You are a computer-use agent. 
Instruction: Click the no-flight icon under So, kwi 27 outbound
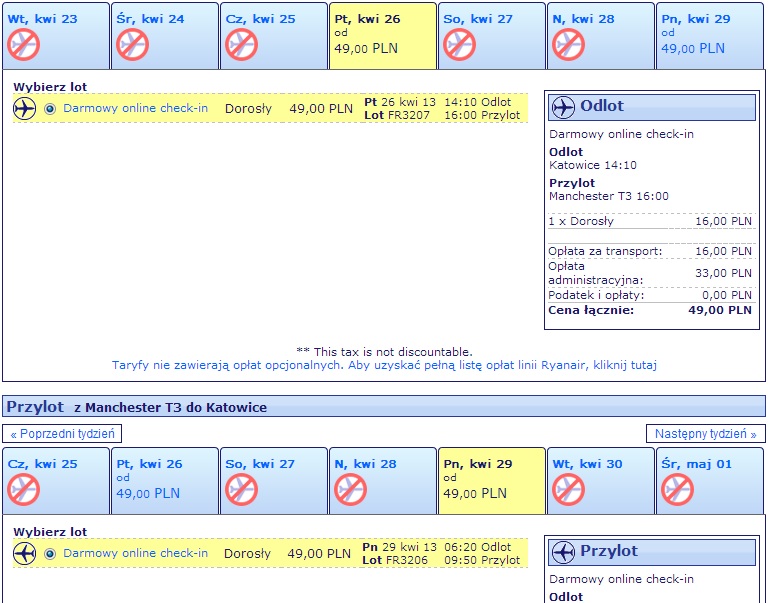coord(459,44)
